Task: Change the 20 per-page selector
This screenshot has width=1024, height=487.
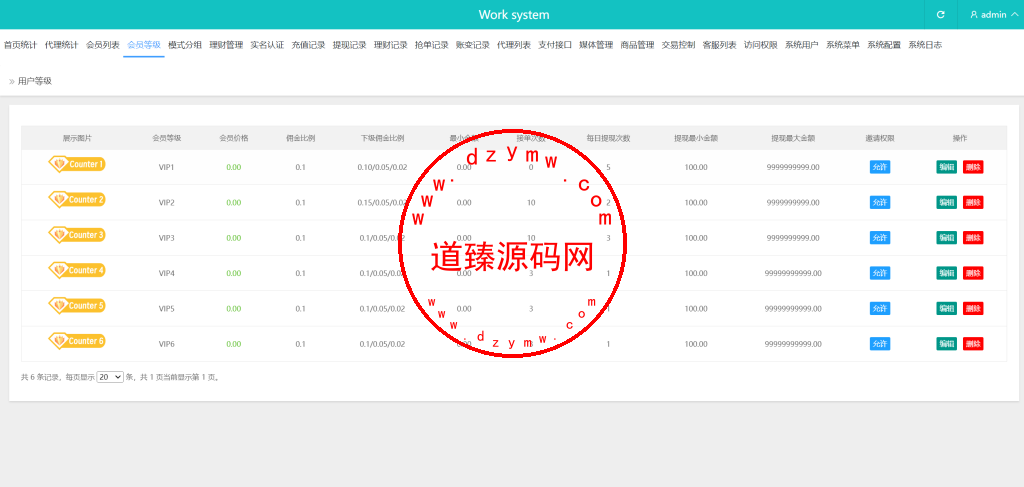Action: click(x=110, y=377)
